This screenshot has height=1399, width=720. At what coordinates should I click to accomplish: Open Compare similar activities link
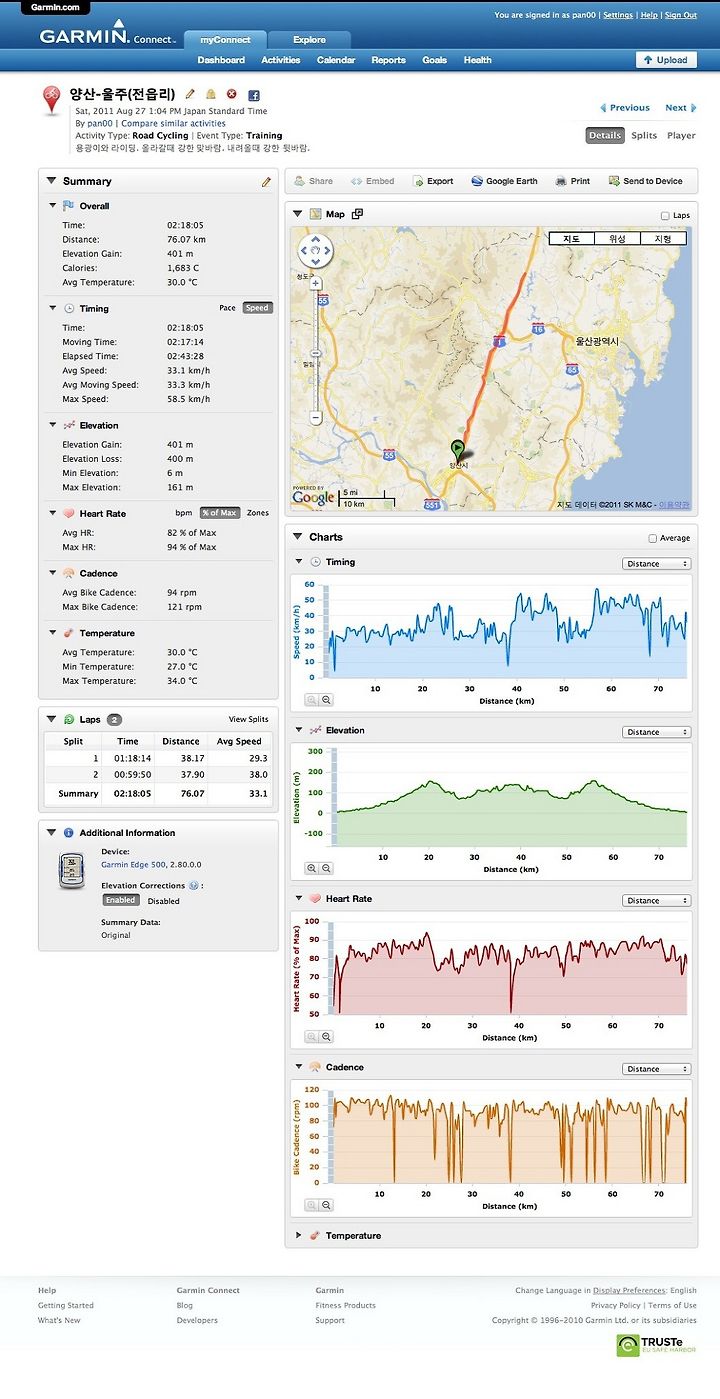(x=174, y=124)
